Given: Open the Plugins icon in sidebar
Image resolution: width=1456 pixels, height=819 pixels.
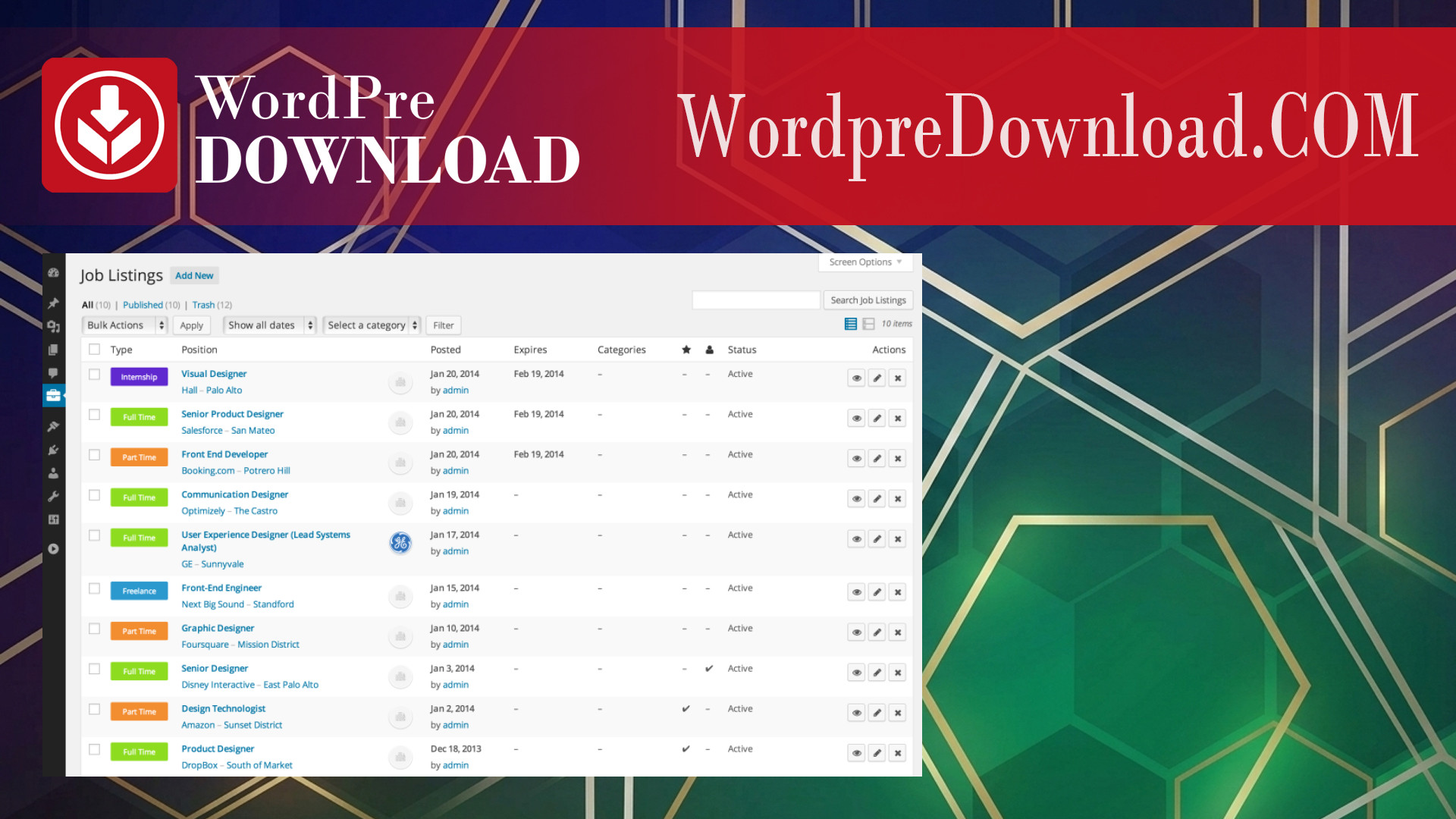Looking at the screenshot, I should tap(53, 450).
